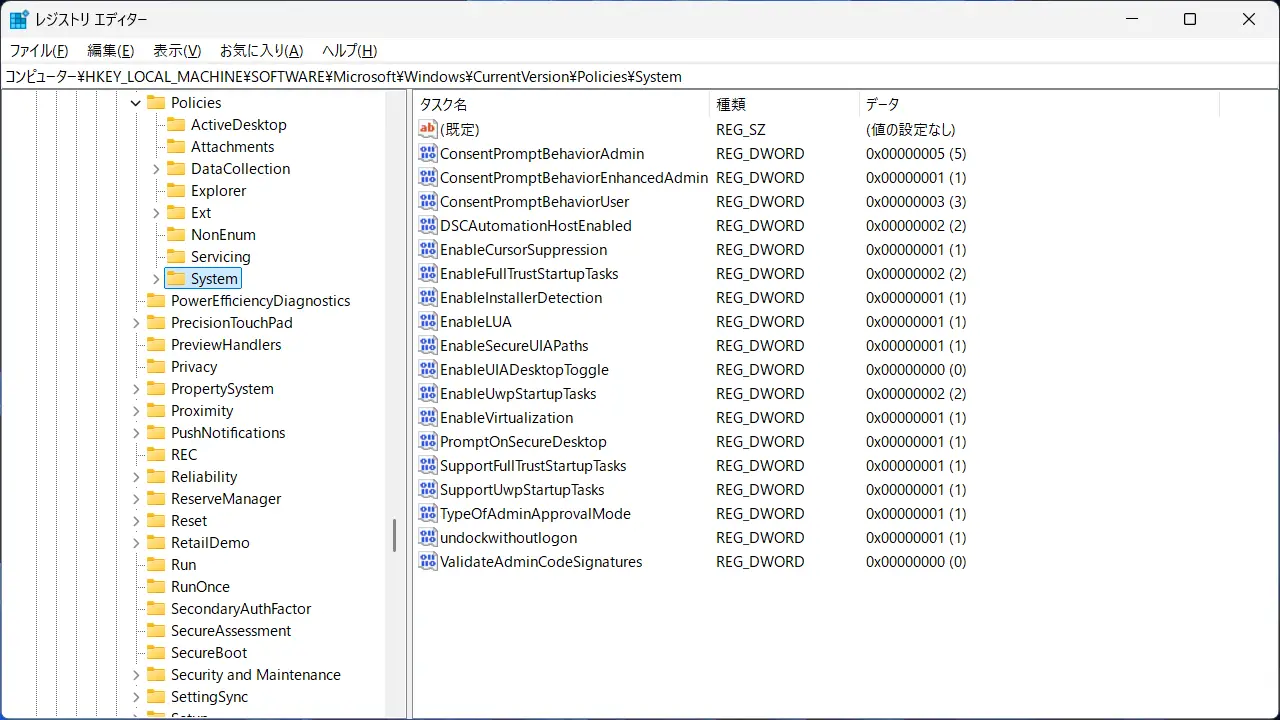Viewport: 1280px width, 720px height.
Task: Click the tree pane vertical scrollbar thumb
Action: [x=395, y=534]
